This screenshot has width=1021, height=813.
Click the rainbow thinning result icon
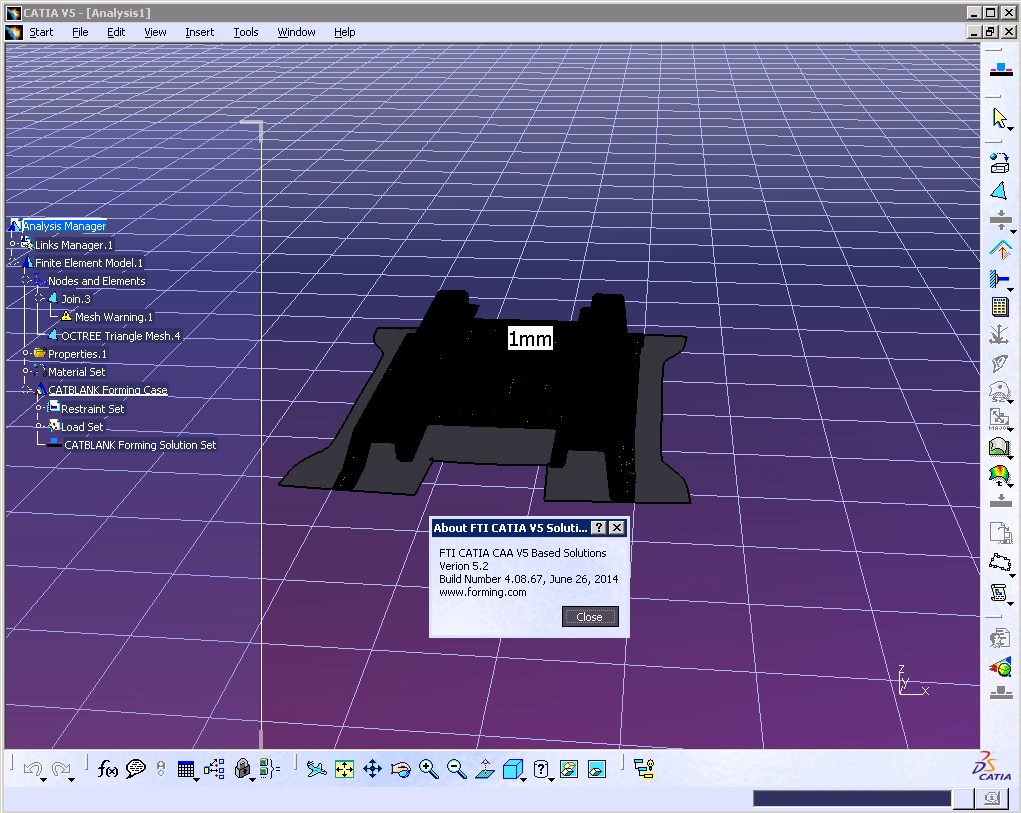1000,475
